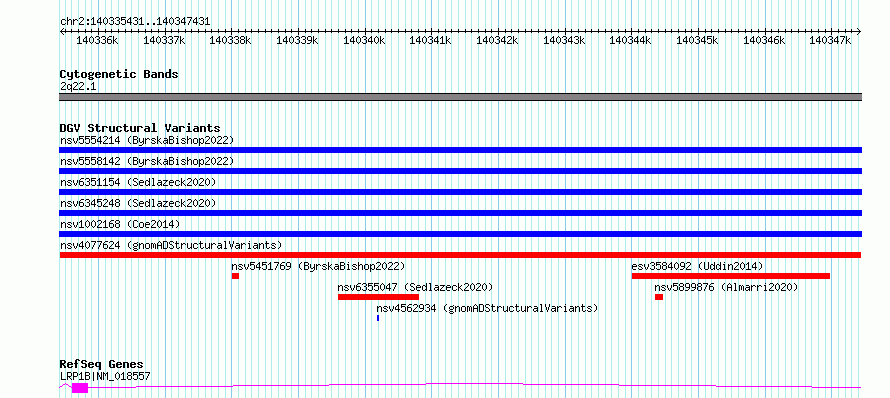The image size is (890, 398).
Task: Click the 140336k ruler tick label
Action: [x=97, y=40]
